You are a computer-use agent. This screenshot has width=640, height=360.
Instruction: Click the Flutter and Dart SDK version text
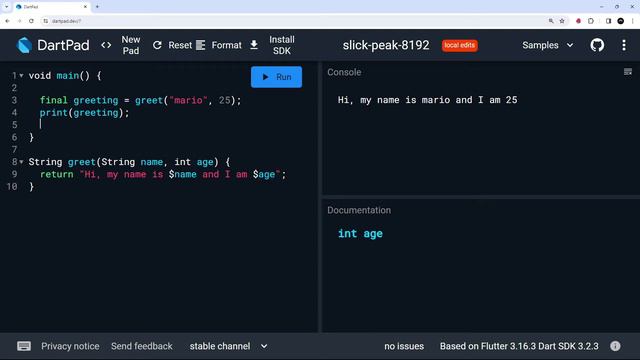[519, 346]
